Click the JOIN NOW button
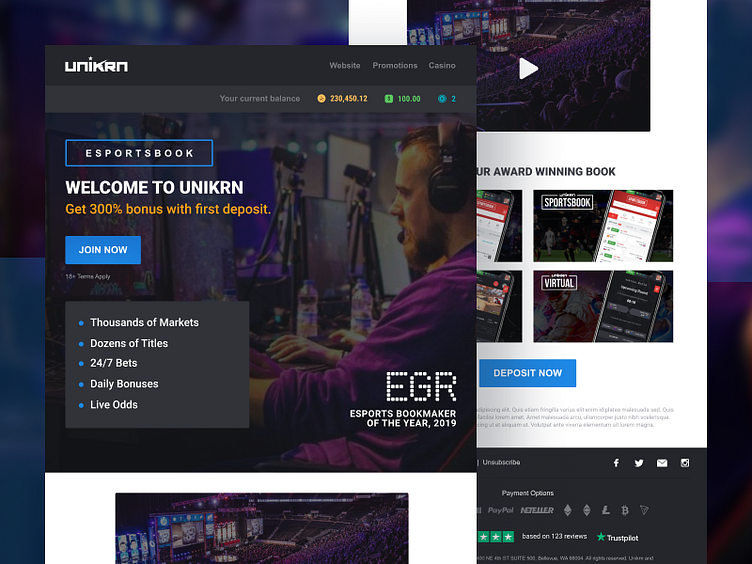Image resolution: width=752 pixels, height=564 pixels. 103,250
